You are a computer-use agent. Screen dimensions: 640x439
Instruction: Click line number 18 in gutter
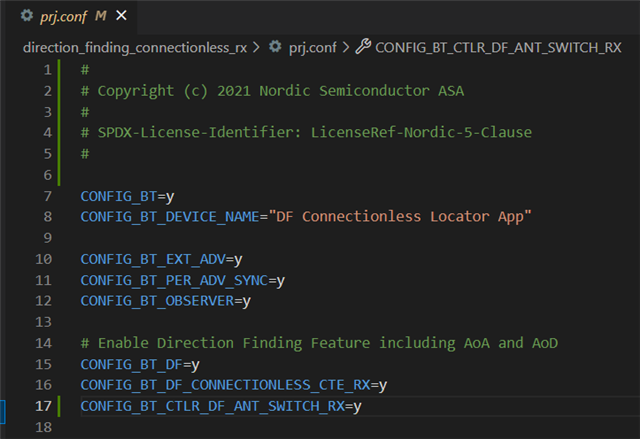(x=44, y=427)
